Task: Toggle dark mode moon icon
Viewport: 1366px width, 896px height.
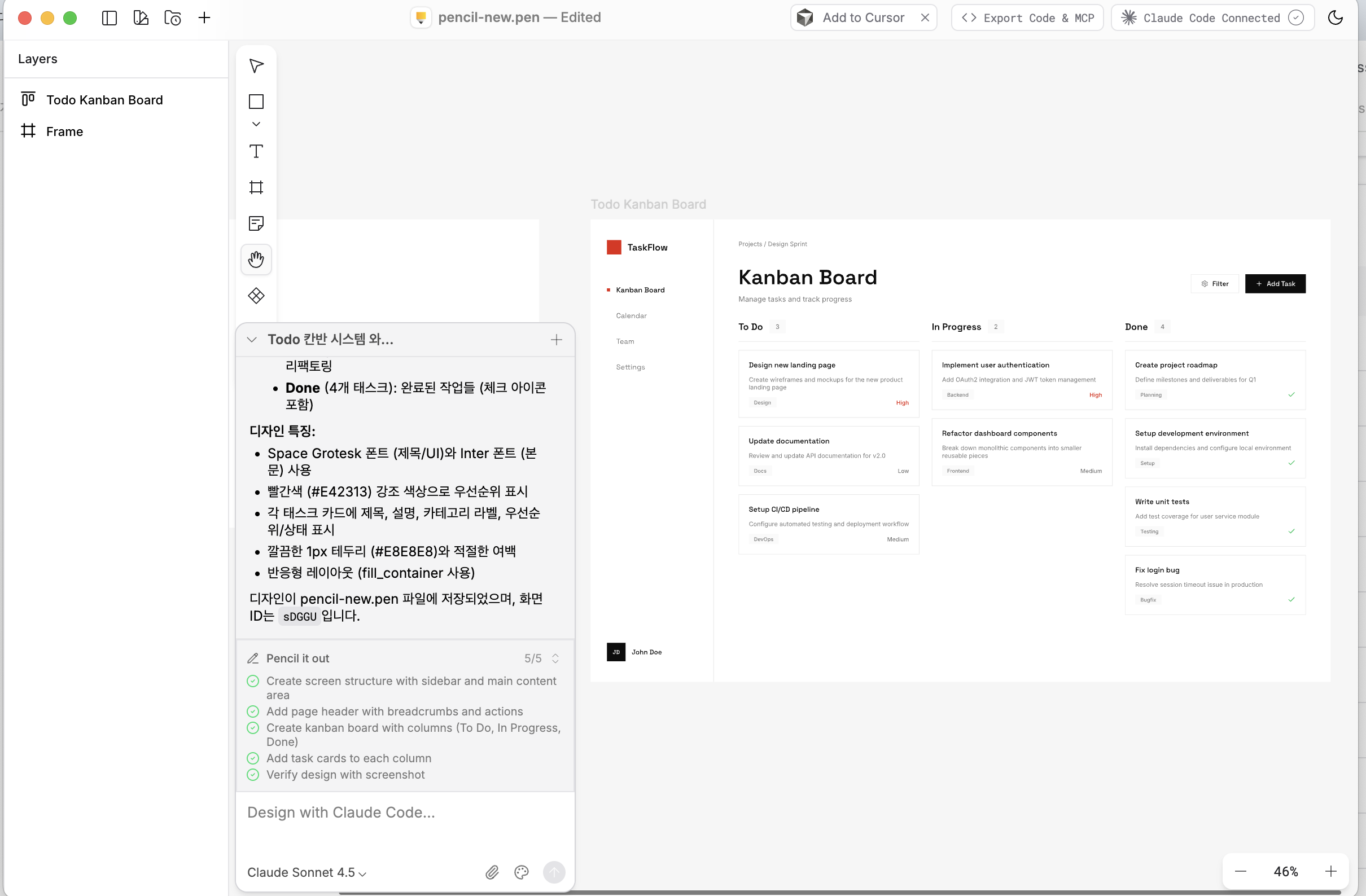Action: click(1335, 18)
